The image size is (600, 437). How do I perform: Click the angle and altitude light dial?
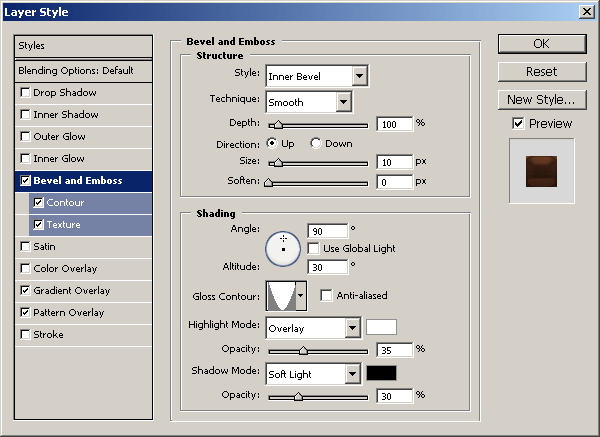point(283,249)
